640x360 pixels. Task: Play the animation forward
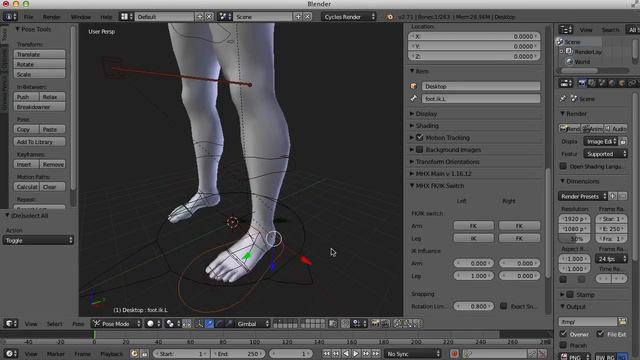(x=356, y=353)
